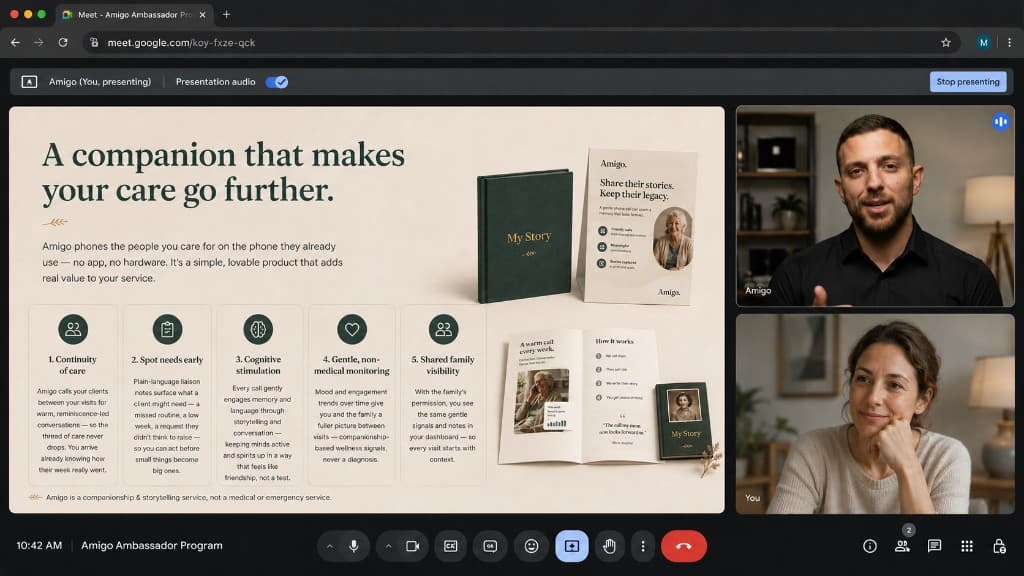Click the 10:42 AM clock
The image size is (1024, 576).
(x=39, y=546)
